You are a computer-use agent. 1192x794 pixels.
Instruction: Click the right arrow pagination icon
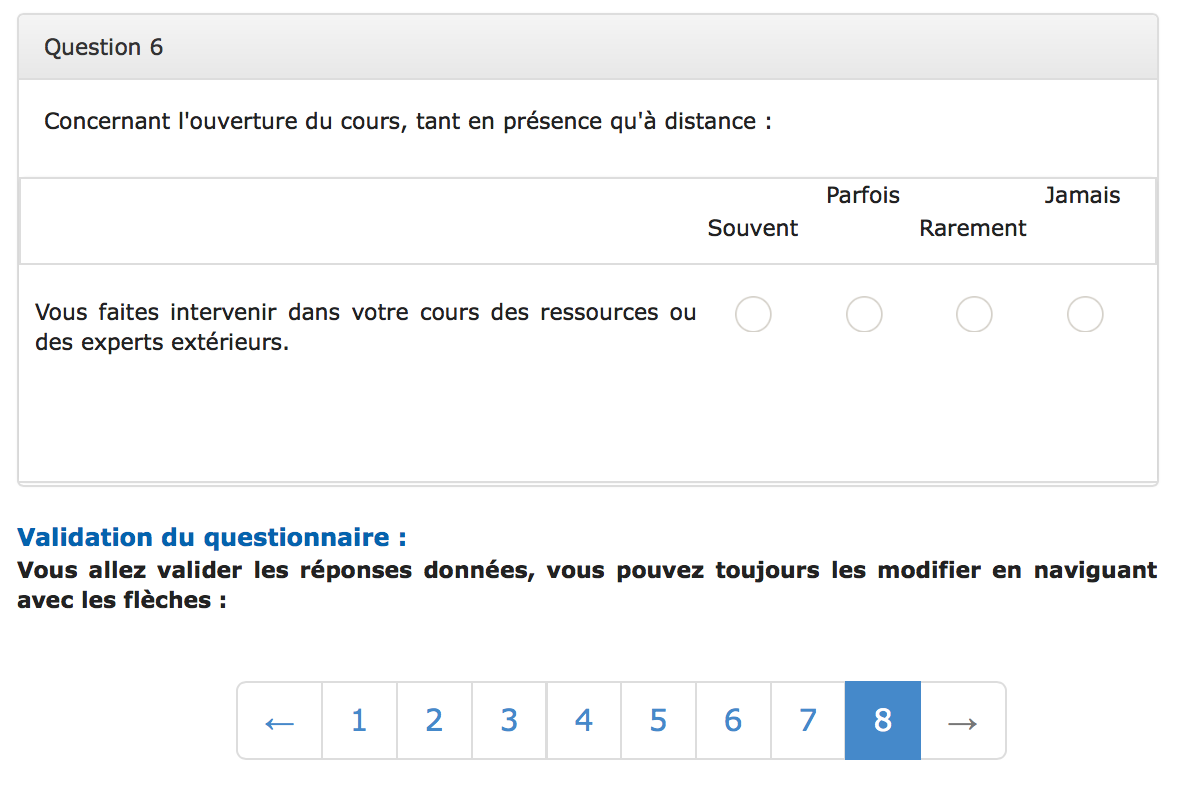click(962, 720)
